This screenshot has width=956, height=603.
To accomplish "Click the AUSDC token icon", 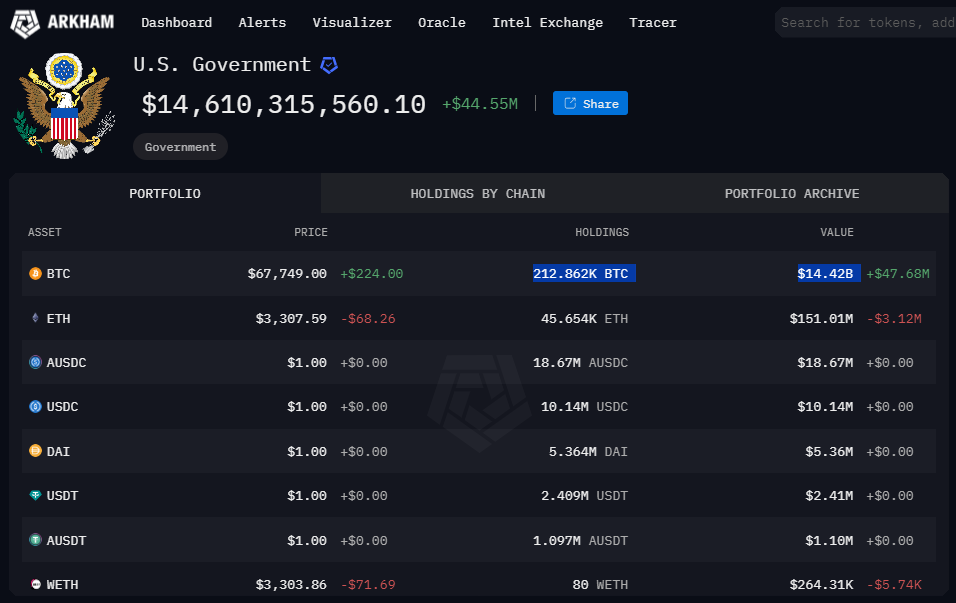I will [x=35, y=362].
